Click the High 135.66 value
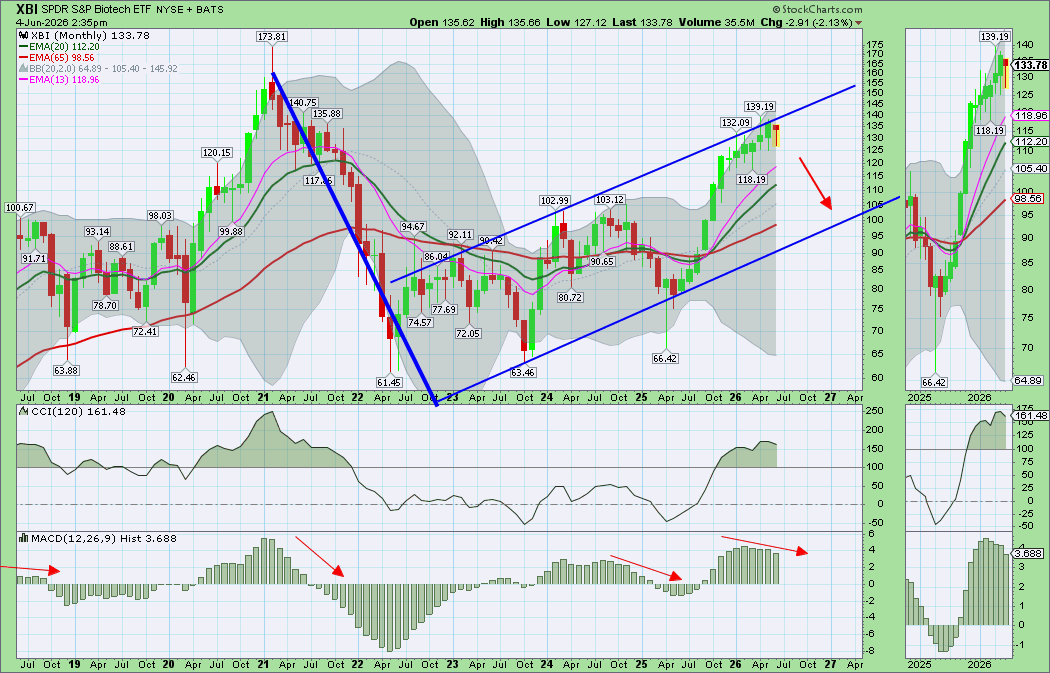Image resolution: width=1050 pixels, height=673 pixels. [x=510, y=22]
